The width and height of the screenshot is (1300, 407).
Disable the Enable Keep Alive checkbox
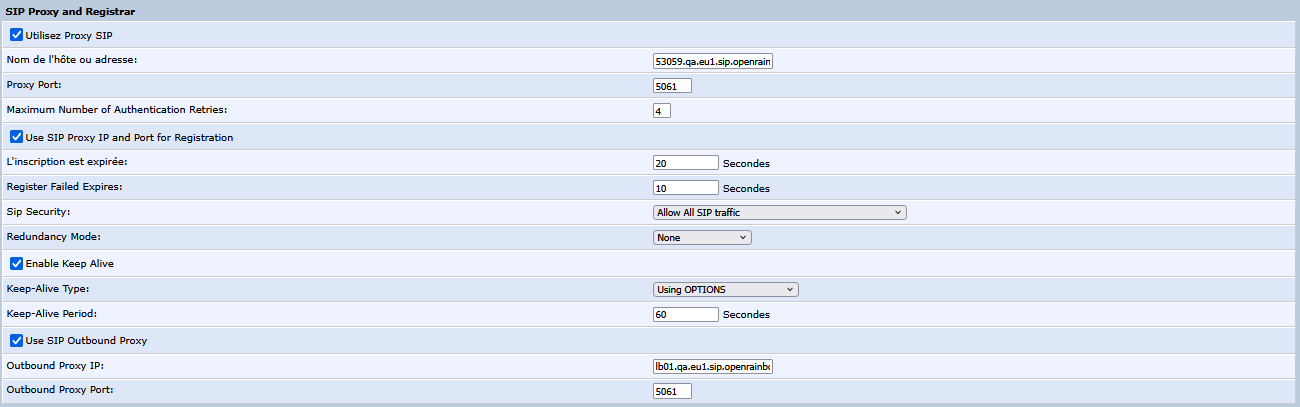16,263
